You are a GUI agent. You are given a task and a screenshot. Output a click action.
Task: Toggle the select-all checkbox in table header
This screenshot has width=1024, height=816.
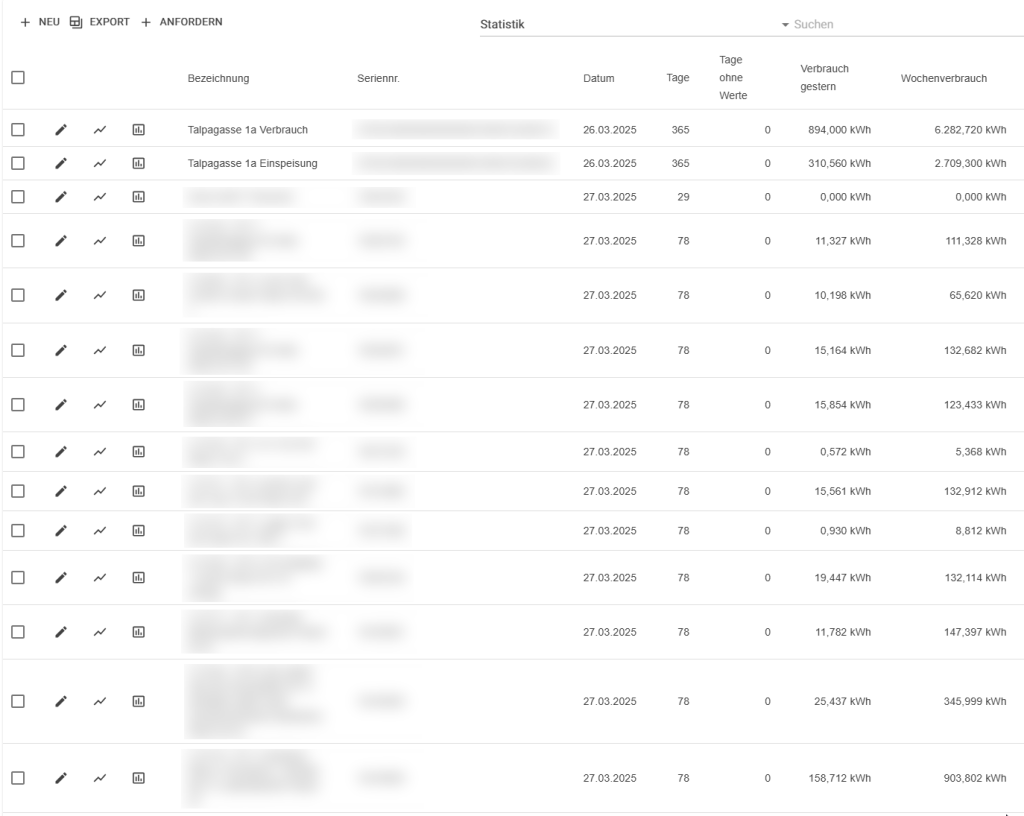[18, 78]
